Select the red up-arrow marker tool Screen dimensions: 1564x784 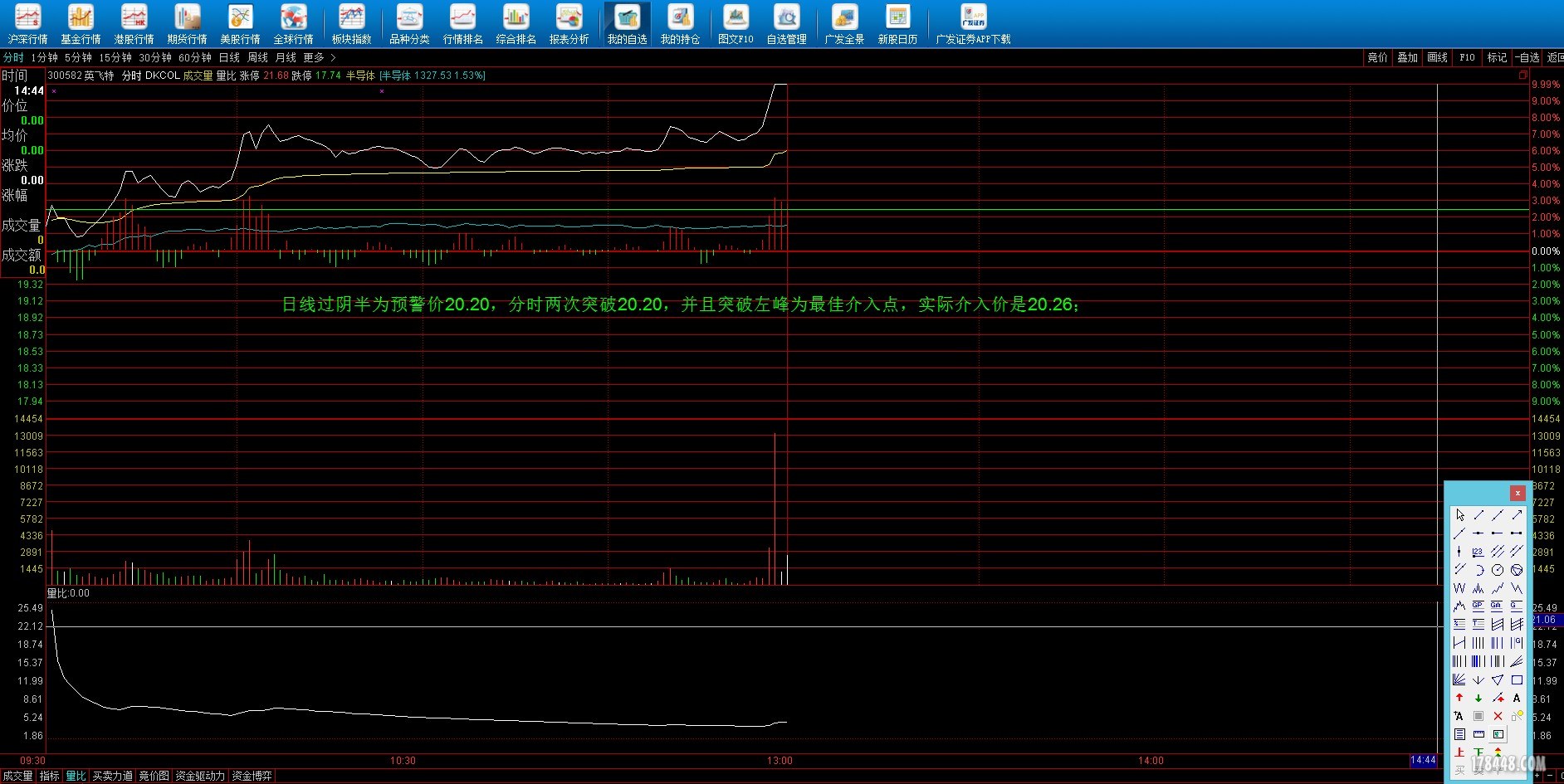1459,698
